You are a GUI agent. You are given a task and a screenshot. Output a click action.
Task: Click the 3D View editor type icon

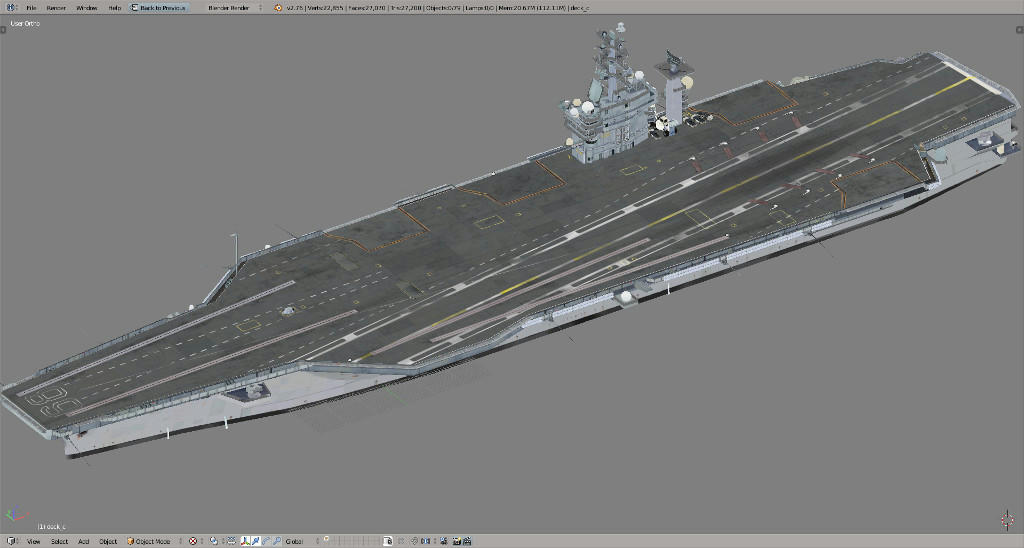(x=9, y=541)
